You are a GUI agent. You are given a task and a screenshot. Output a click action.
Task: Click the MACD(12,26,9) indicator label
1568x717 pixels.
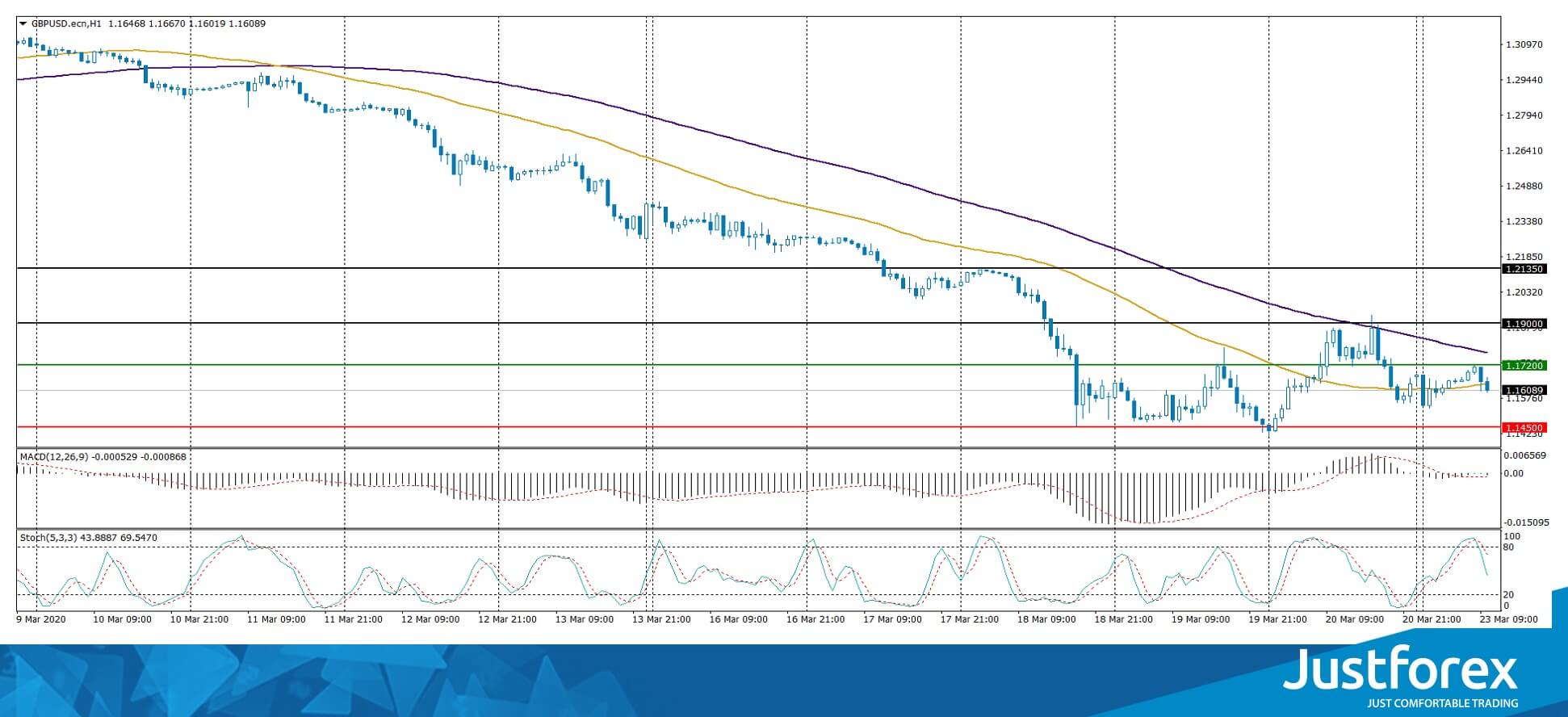(103, 457)
